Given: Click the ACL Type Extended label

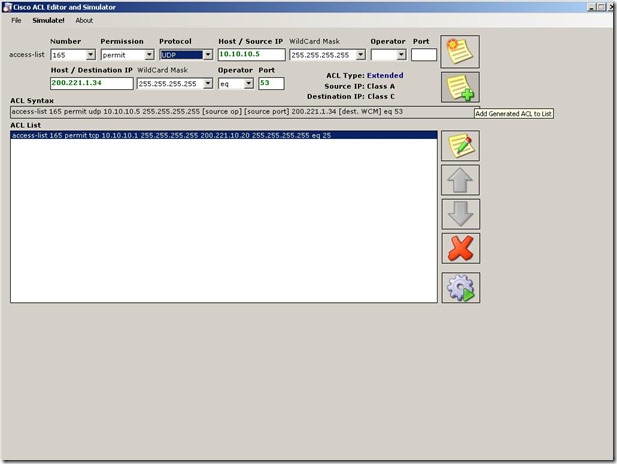Looking at the screenshot, I should coord(364,76).
